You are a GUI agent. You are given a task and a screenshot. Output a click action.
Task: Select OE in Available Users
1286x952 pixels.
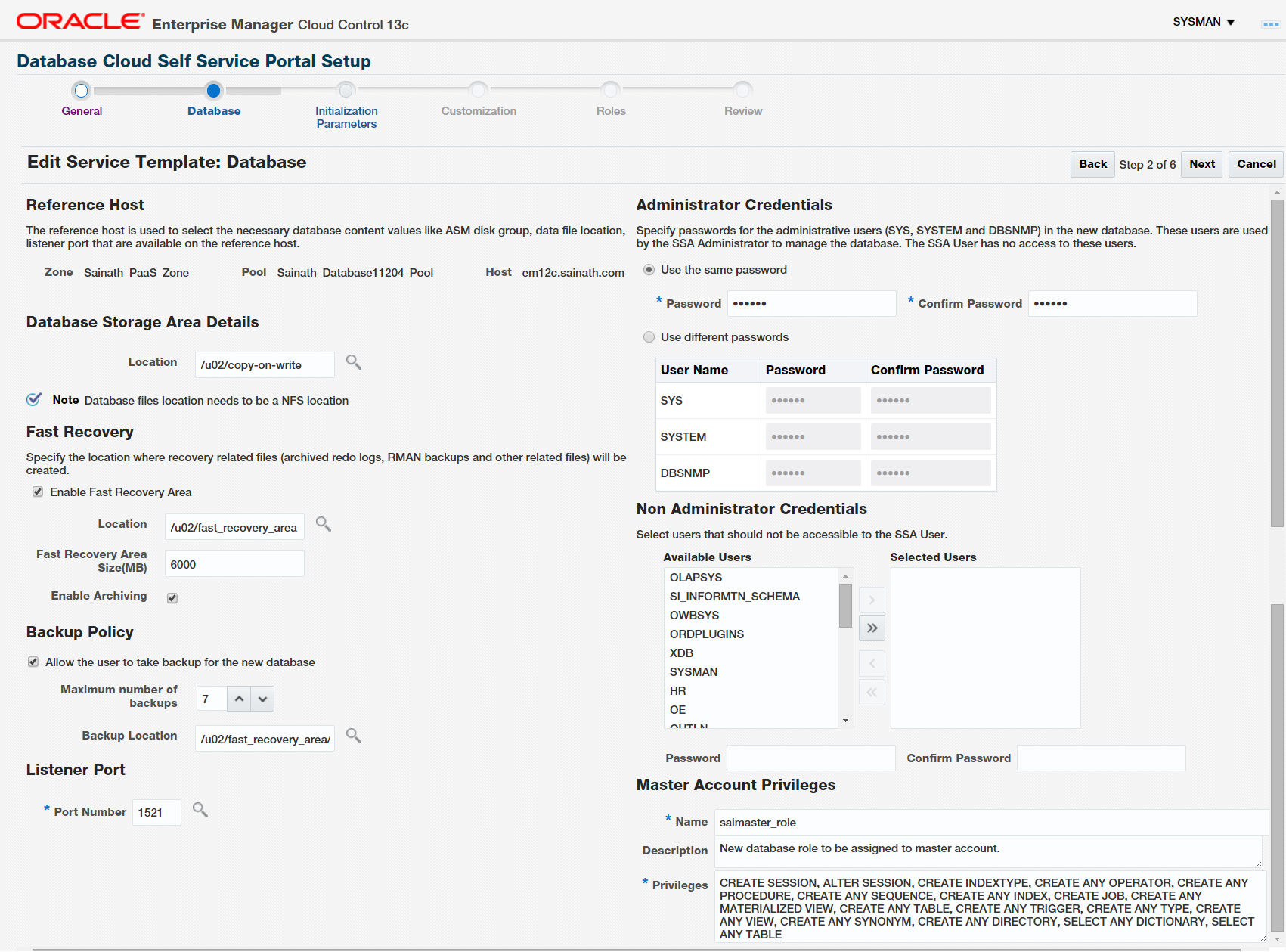click(x=751, y=709)
